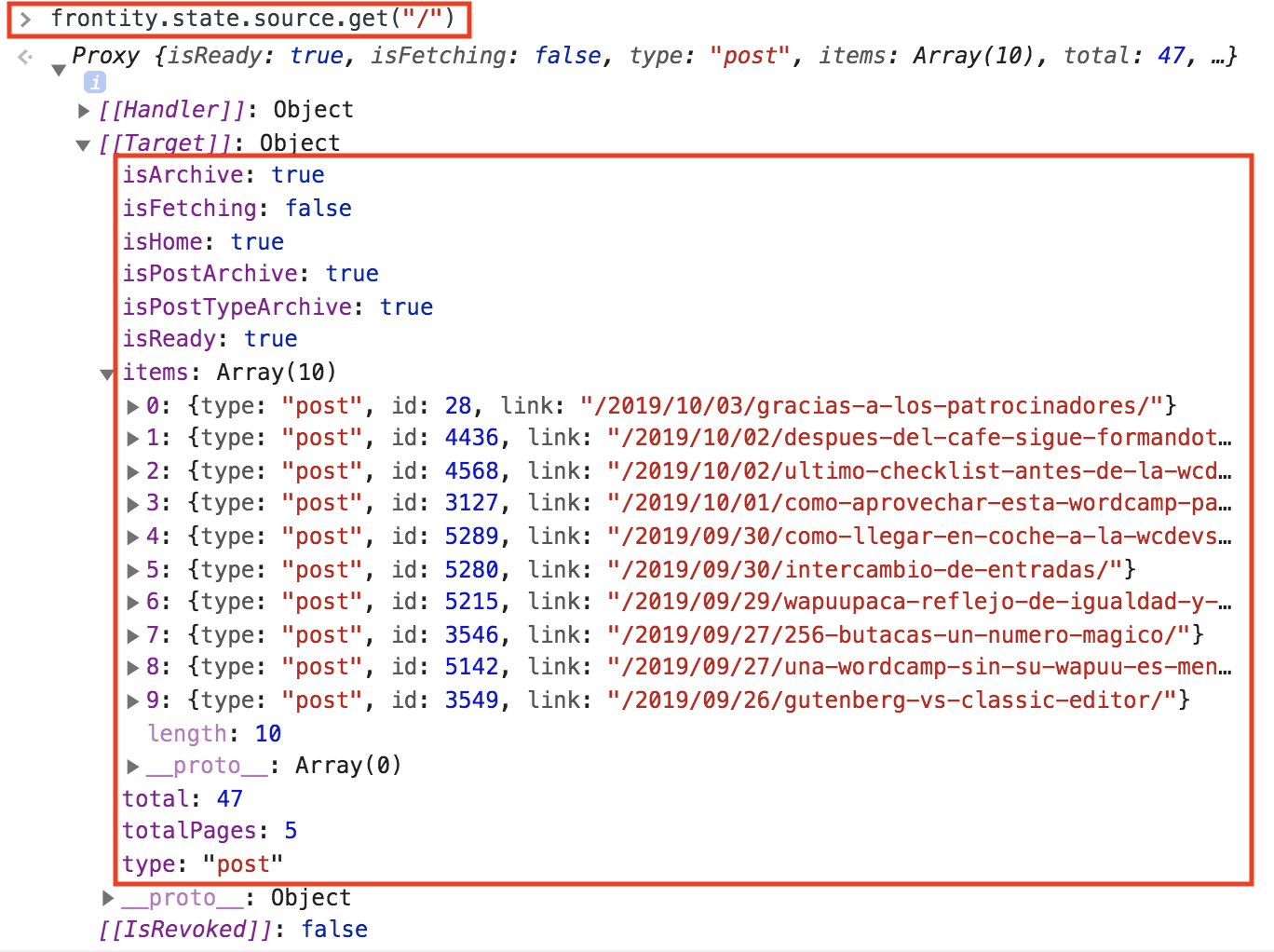This screenshot has height=952, width=1274.
Task: Expand the __proto__: Object entry
Action: pos(108,898)
